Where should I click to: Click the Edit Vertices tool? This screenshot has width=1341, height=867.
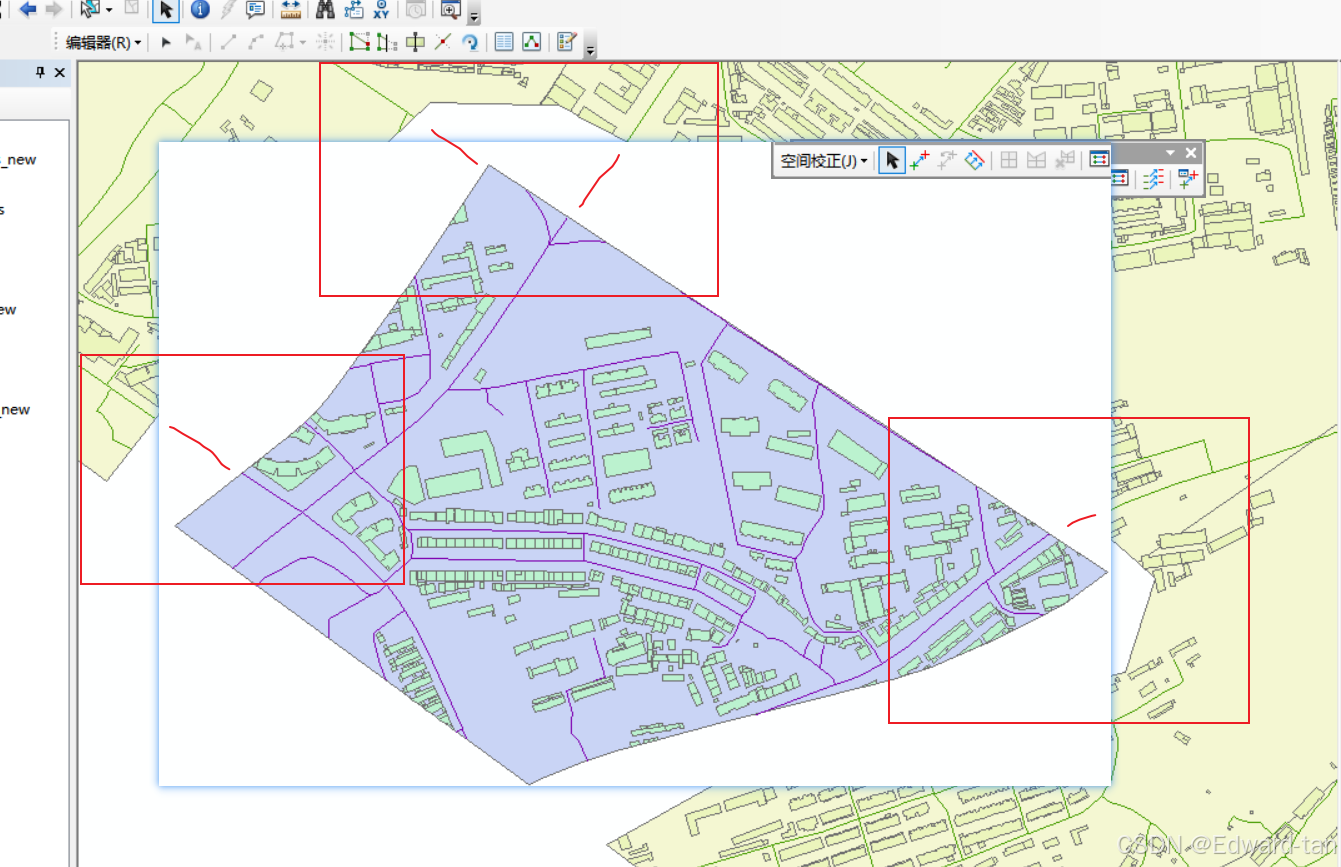pos(359,42)
